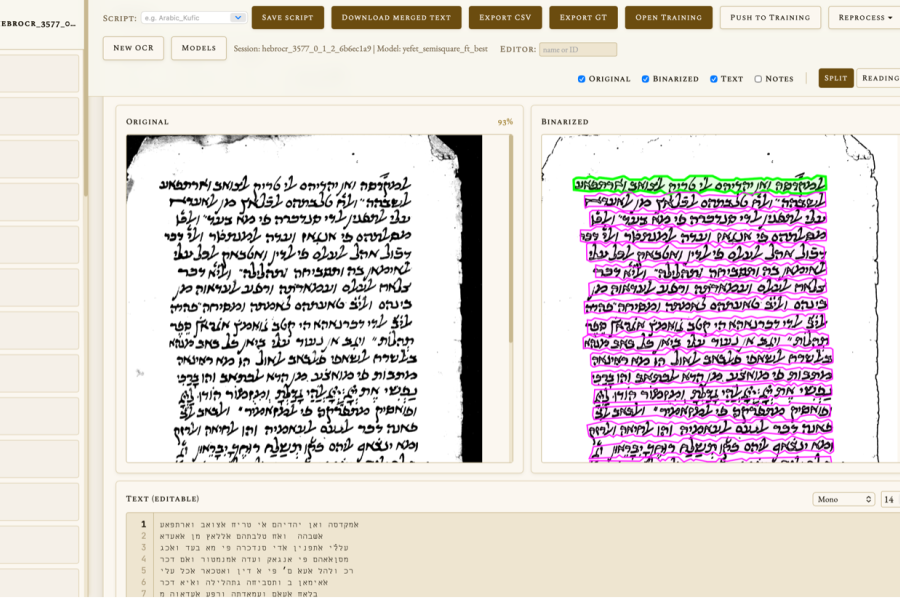Screen dimensions: 900x600
Task: Switch to Split view mode
Action: click(836, 78)
